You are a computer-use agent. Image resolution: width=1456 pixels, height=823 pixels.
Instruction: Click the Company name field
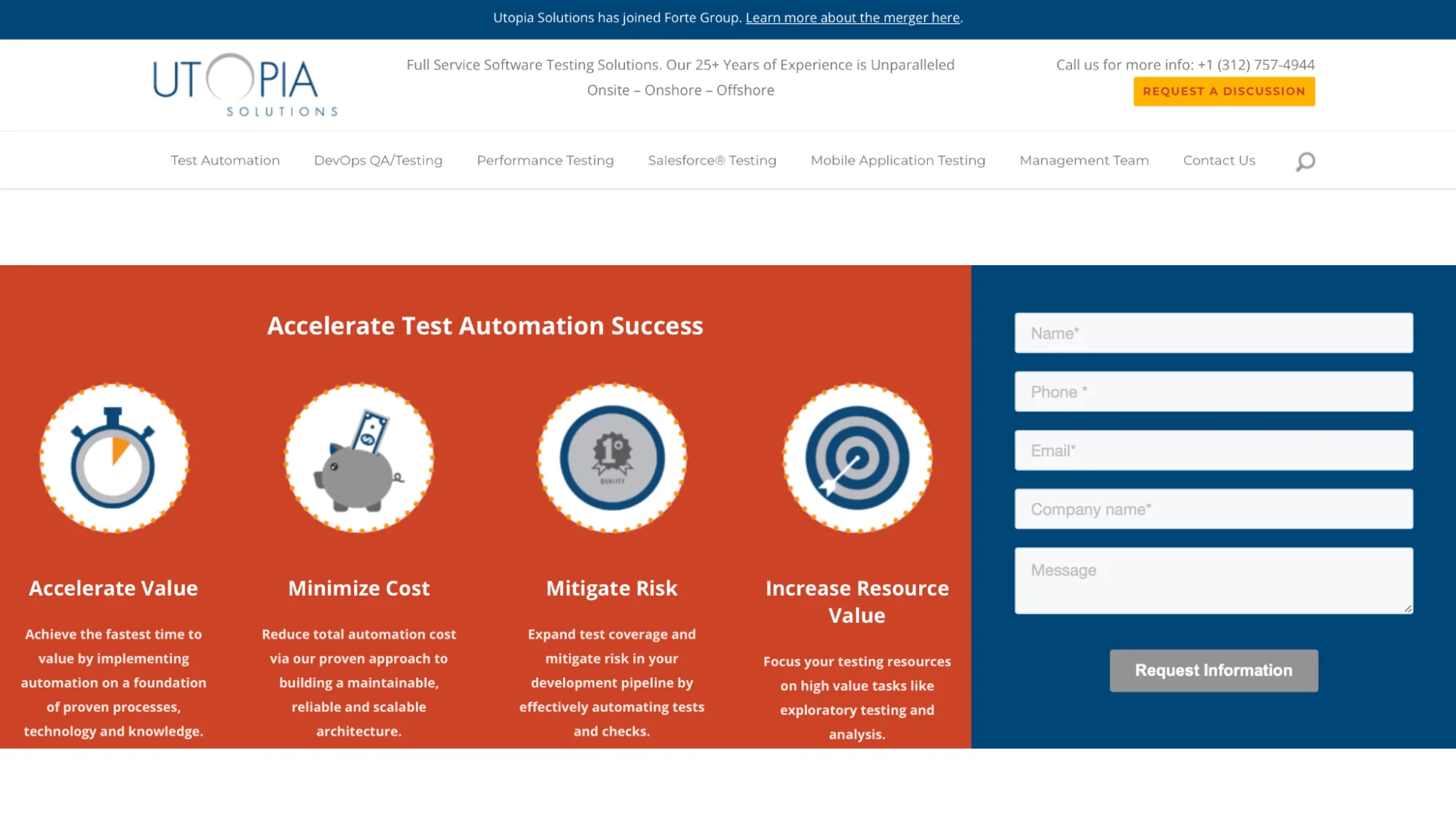(x=1213, y=508)
